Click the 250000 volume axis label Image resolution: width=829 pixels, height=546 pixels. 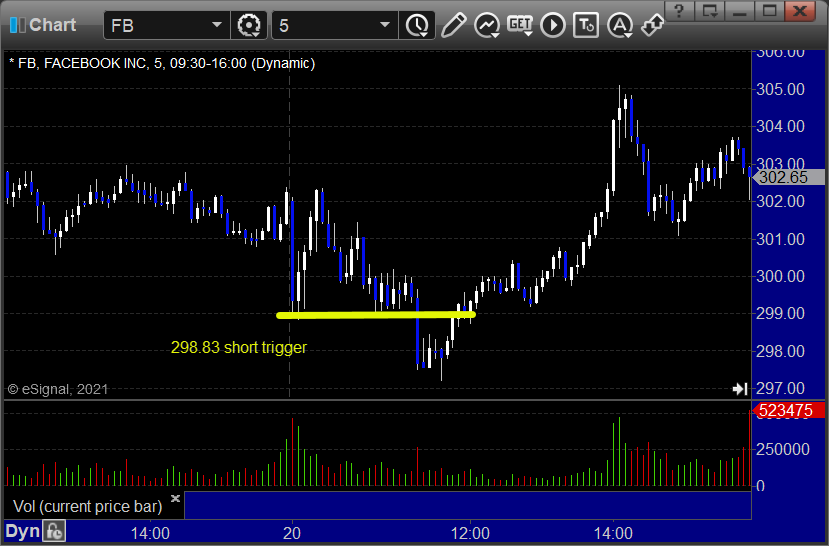tap(783, 449)
